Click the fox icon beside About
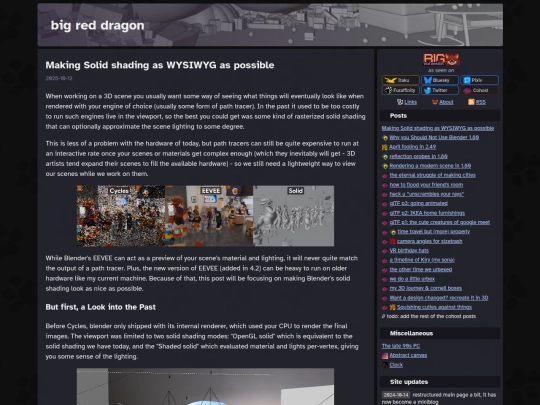540x405 pixels. (435, 102)
